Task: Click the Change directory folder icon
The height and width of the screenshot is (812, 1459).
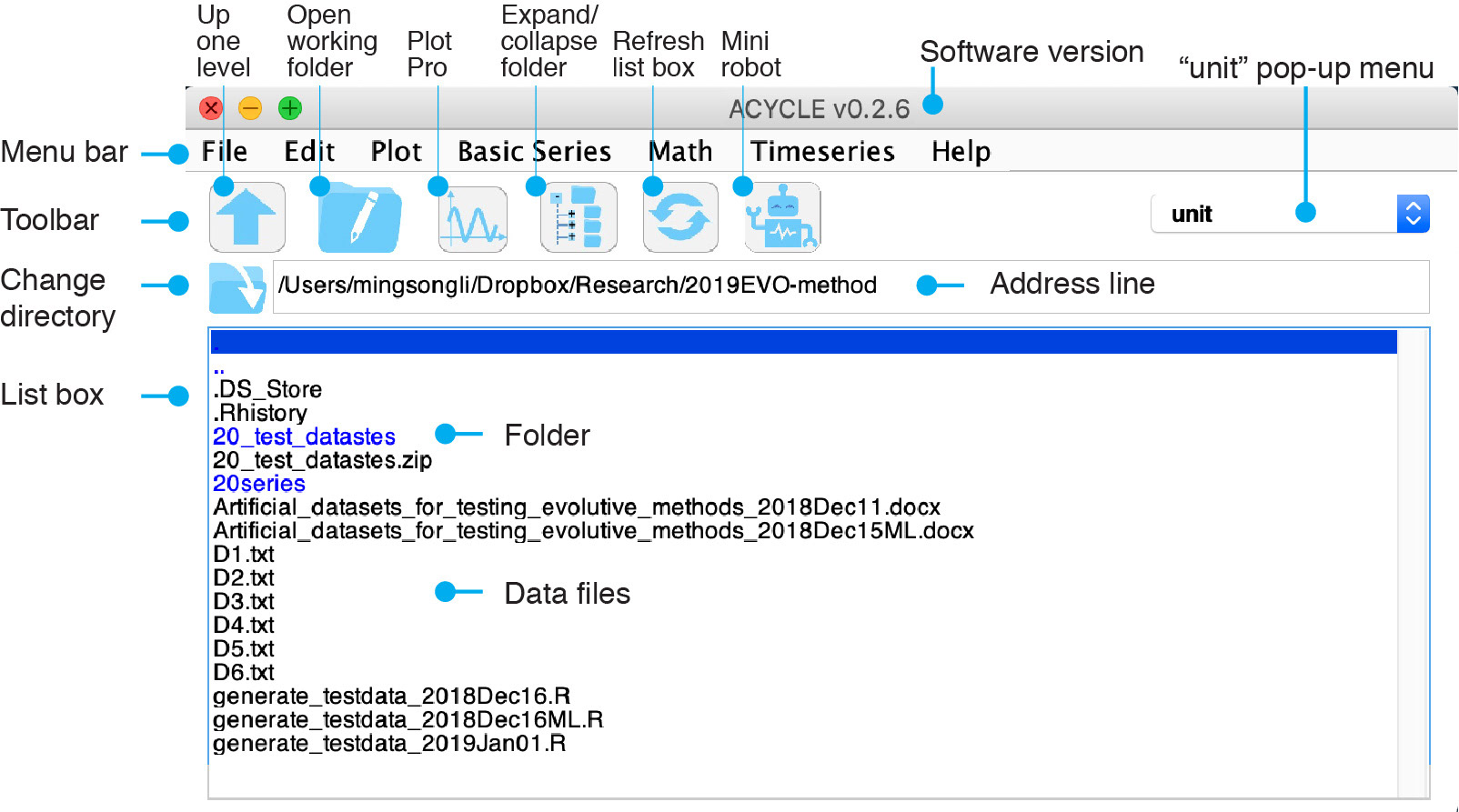Action: tap(236, 287)
